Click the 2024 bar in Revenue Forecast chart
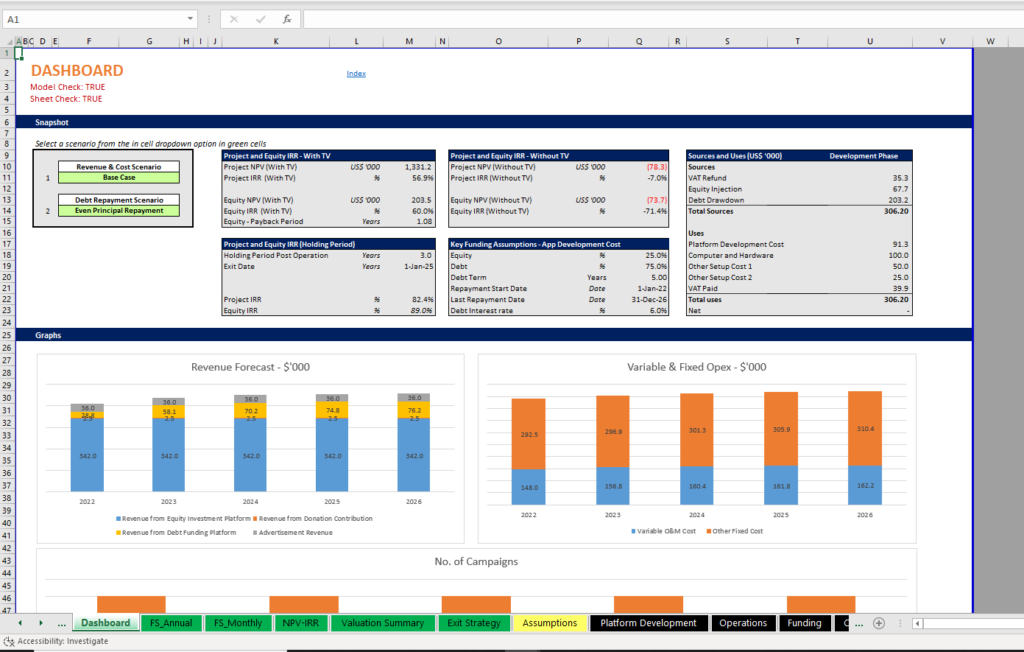Image resolution: width=1024 pixels, height=652 pixels. pos(252,453)
